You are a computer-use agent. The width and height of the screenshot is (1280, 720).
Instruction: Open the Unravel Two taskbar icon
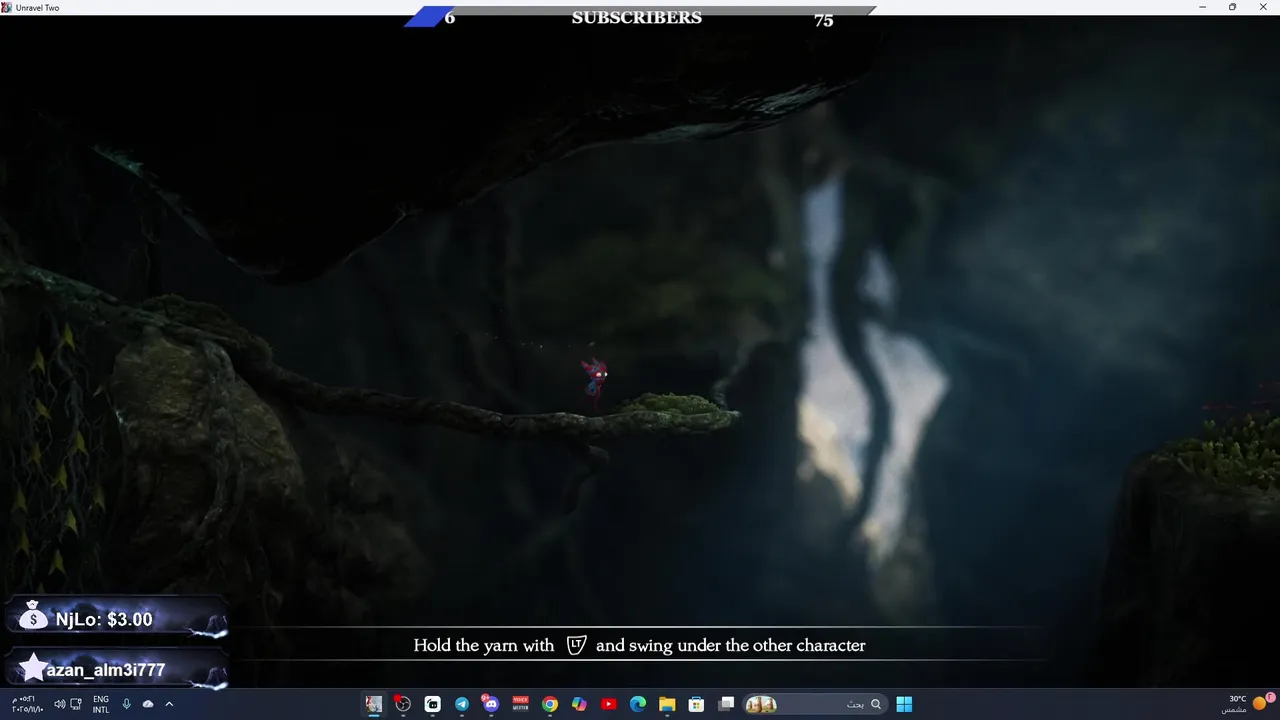pyautogui.click(x=374, y=704)
